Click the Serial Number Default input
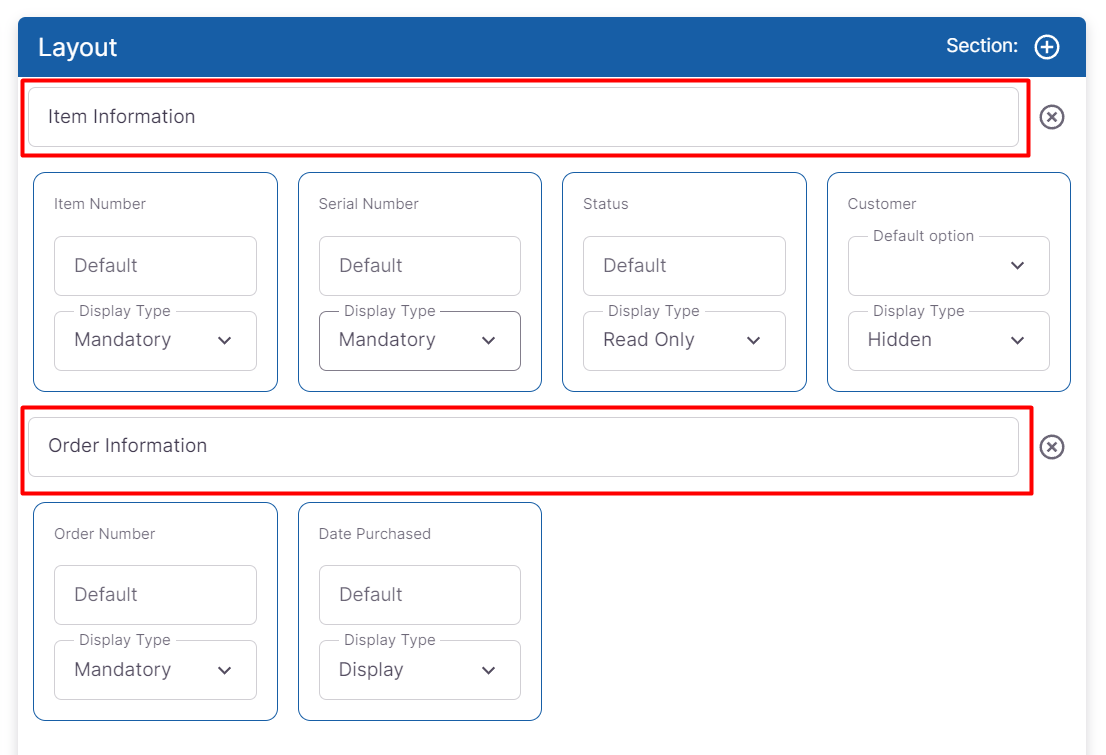The width and height of the screenshot is (1106, 755). click(x=419, y=266)
